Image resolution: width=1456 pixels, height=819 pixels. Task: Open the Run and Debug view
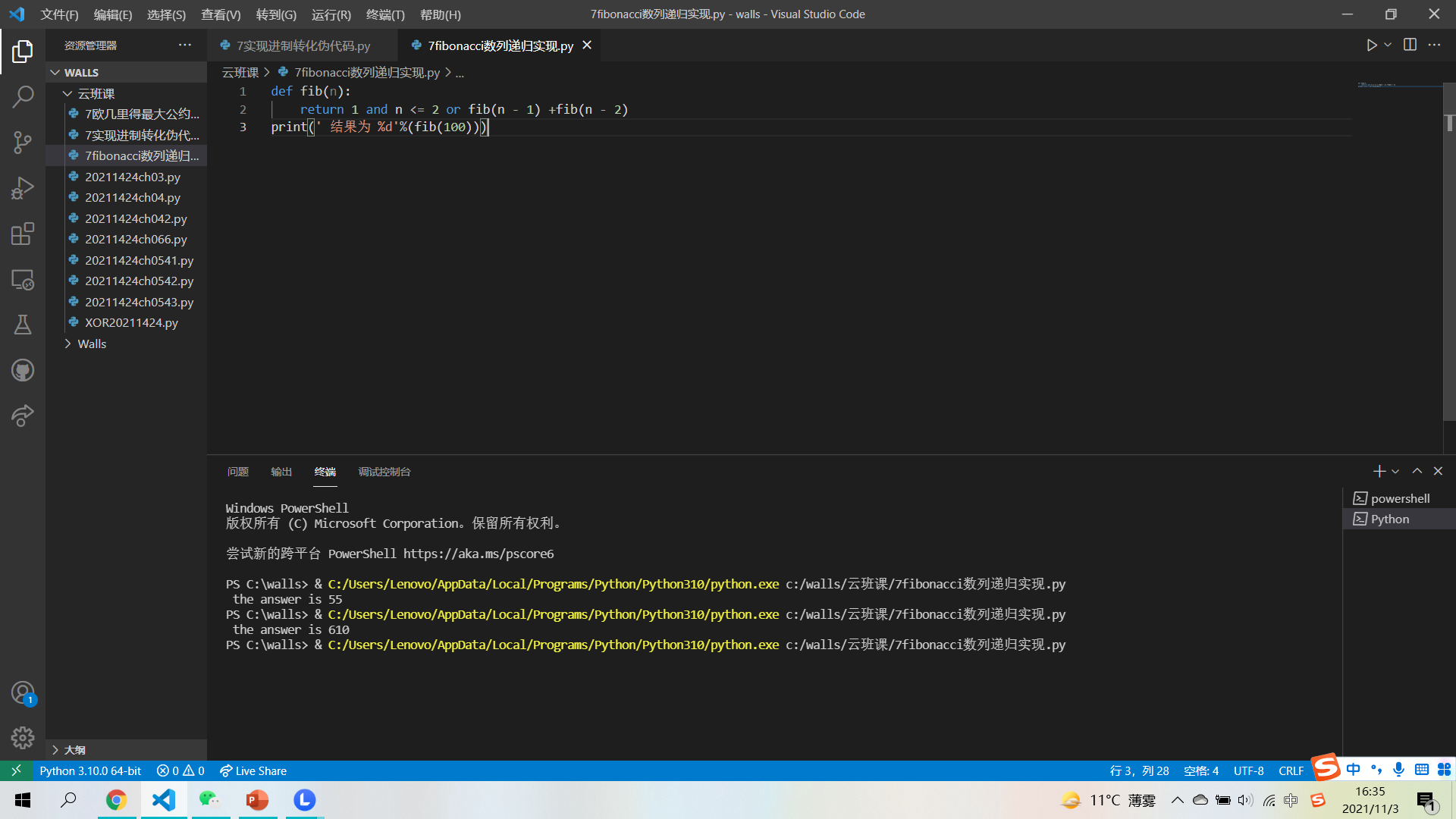point(23,187)
